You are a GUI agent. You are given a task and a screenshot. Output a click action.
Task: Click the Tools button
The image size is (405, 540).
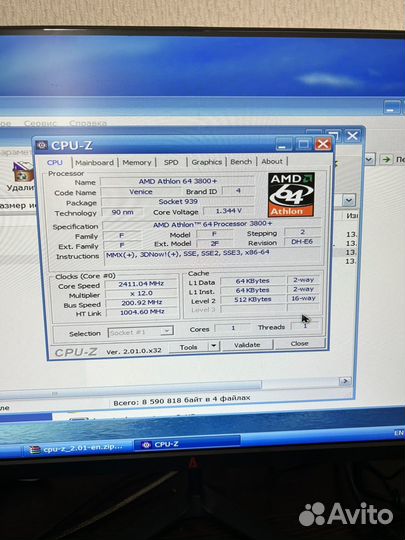point(189,347)
